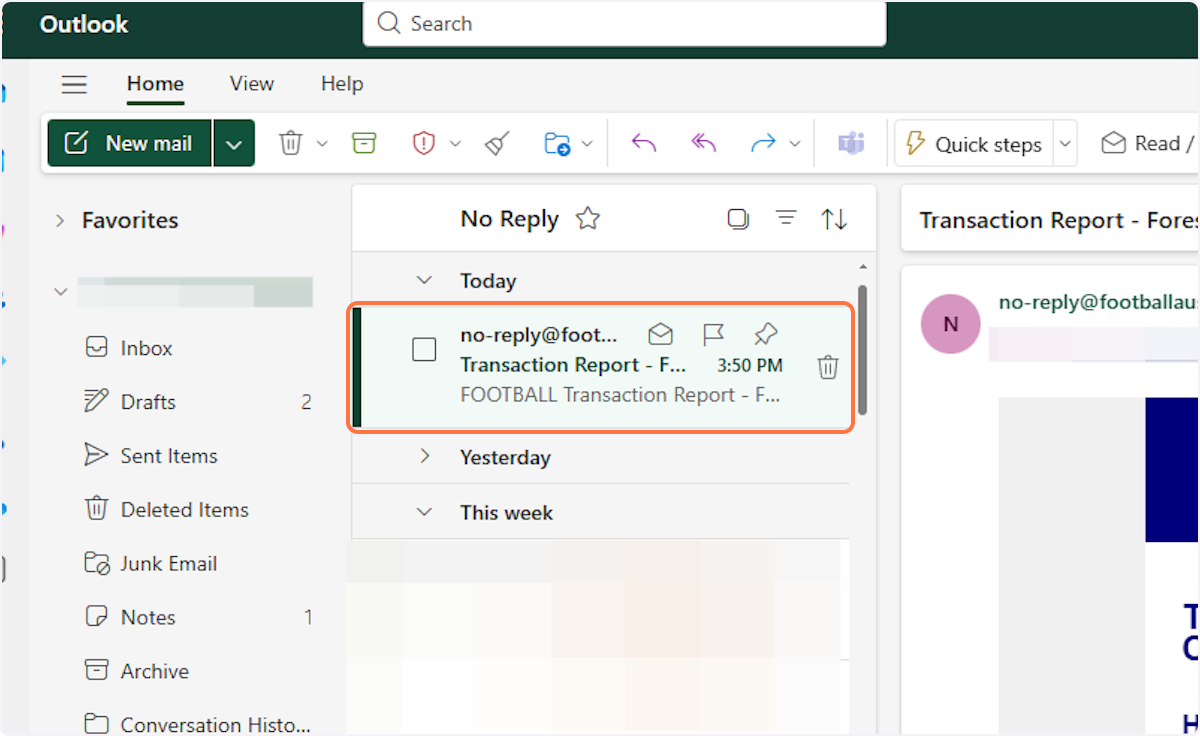
Task: Open the Delete options dropdown arrow
Action: (x=322, y=144)
